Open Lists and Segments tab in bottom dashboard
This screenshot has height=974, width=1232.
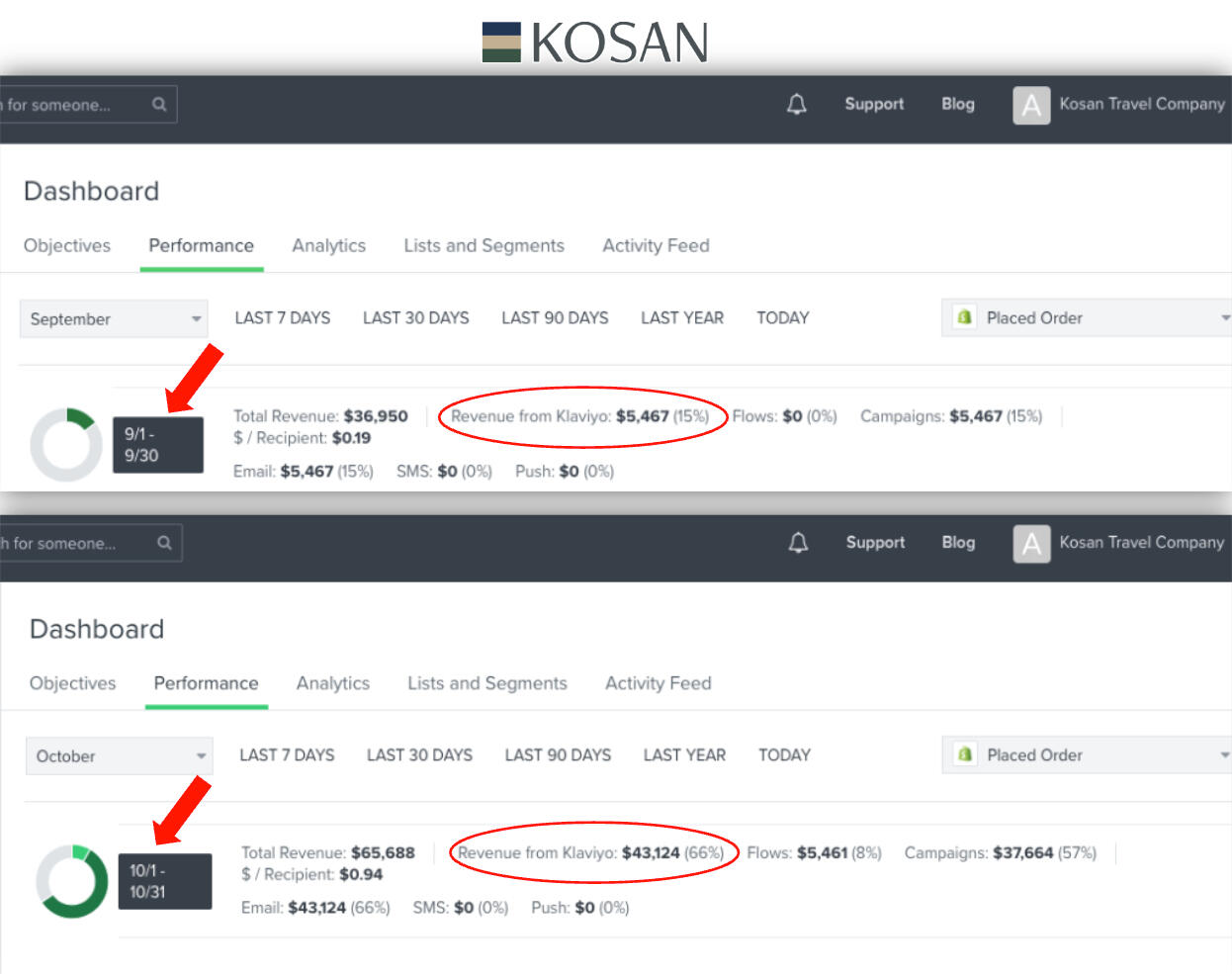[x=486, y=683]
